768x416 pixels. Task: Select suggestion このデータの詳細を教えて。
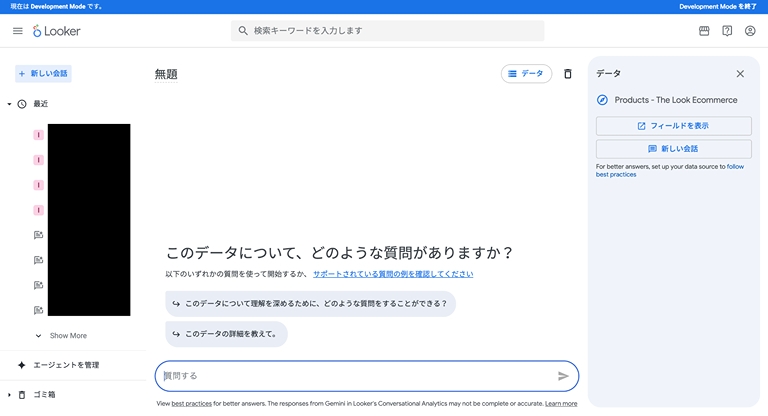click(x=226, y=334)
